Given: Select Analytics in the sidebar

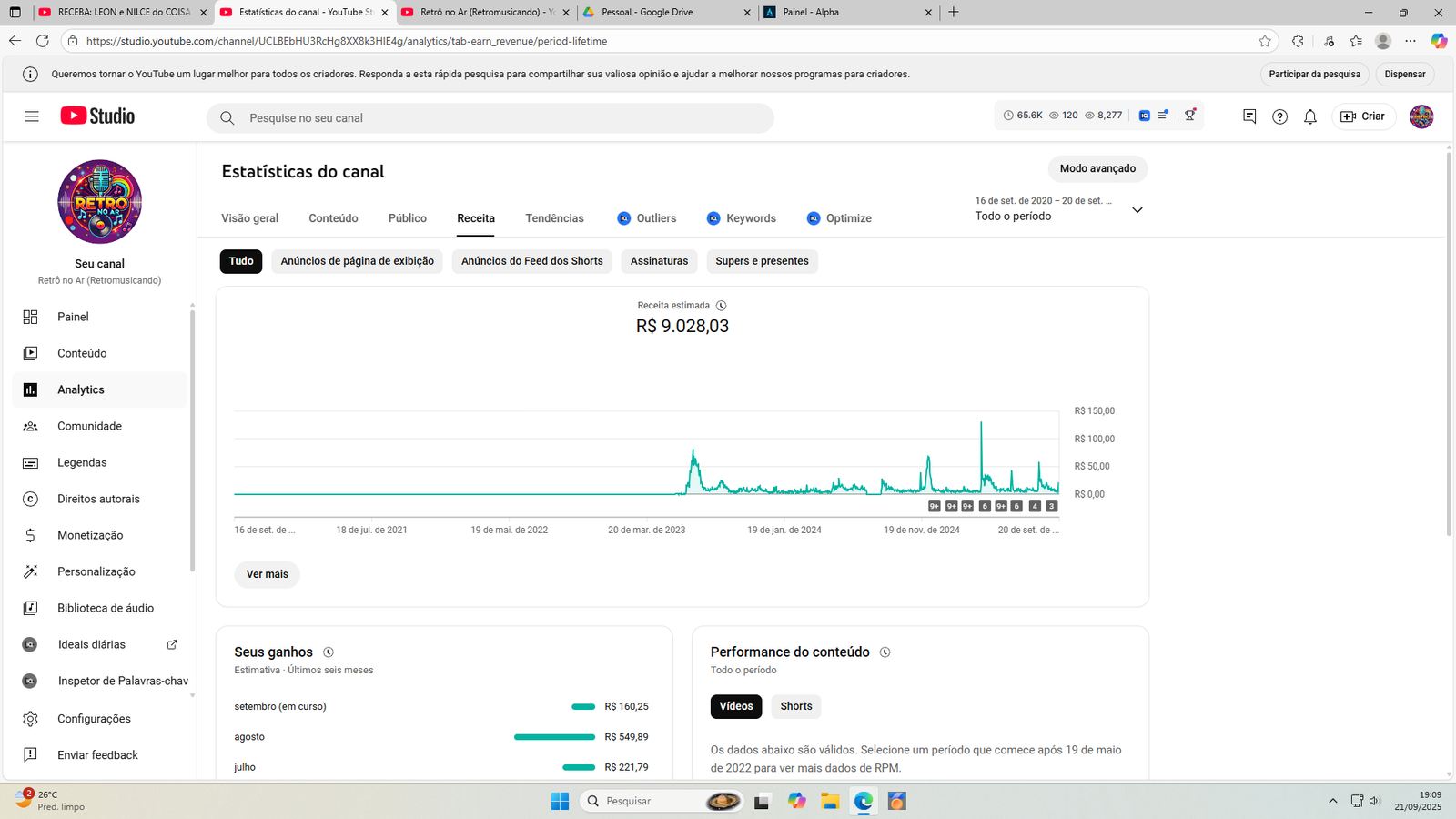Looking at the screenshot, I should [x=100, y=389].
